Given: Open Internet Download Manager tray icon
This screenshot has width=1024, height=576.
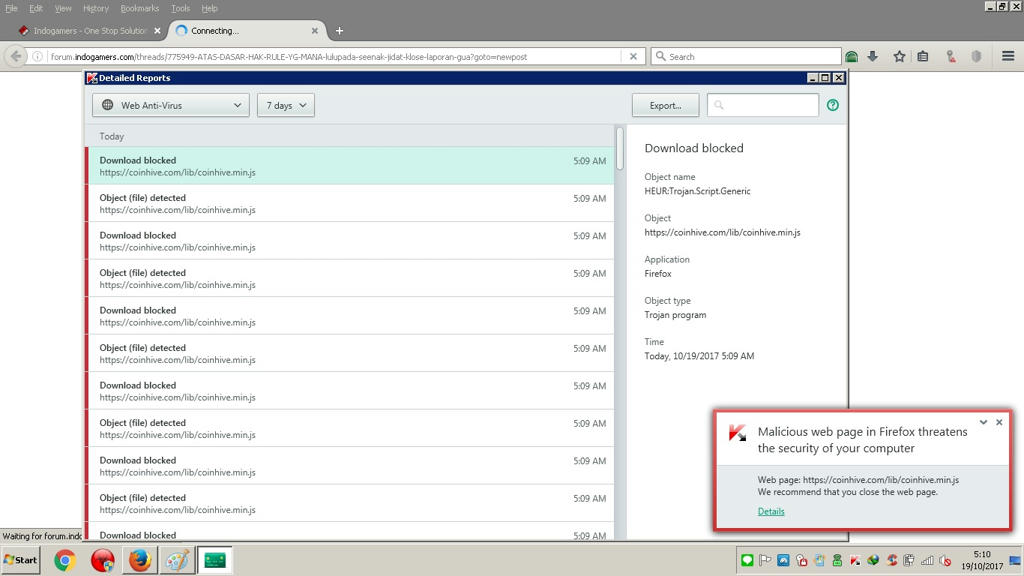Looking at the screenshot, I should coord(873,560).
